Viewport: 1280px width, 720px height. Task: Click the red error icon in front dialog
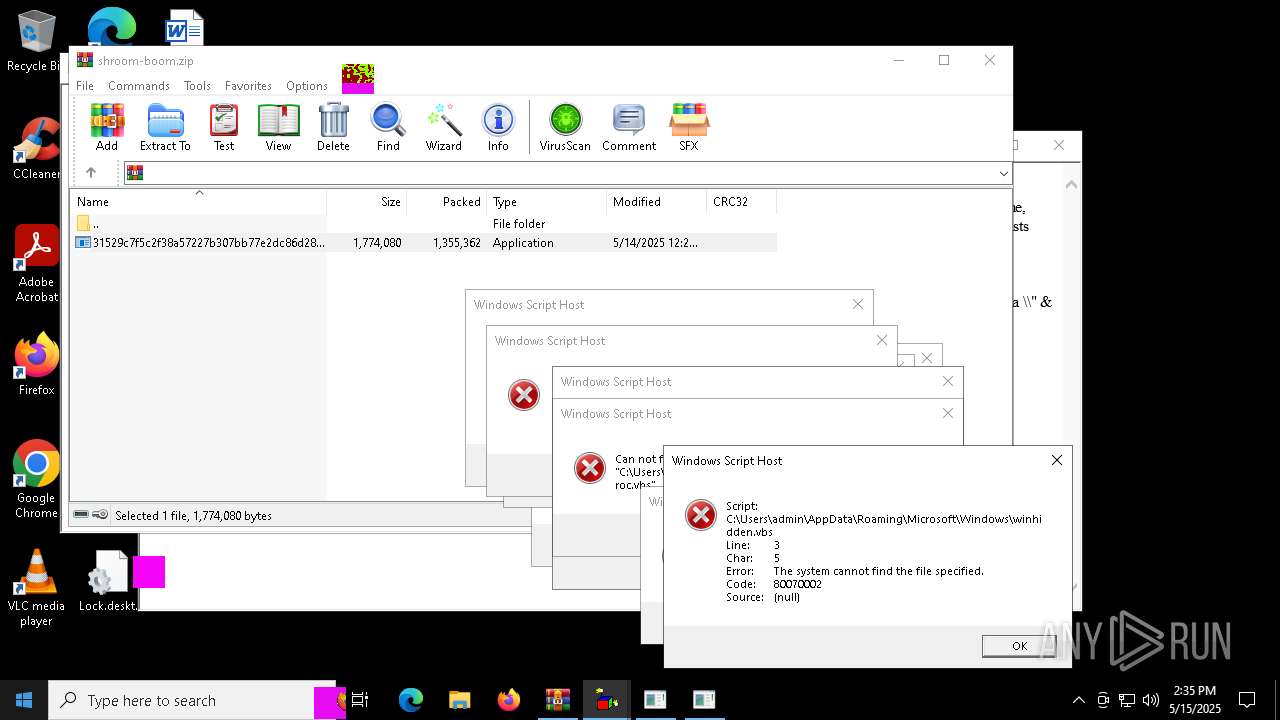tap(701, 515)
